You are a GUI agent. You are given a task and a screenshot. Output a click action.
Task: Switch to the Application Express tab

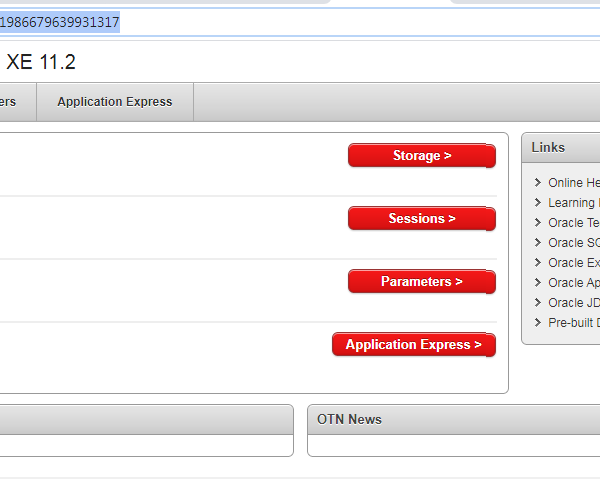115,102
